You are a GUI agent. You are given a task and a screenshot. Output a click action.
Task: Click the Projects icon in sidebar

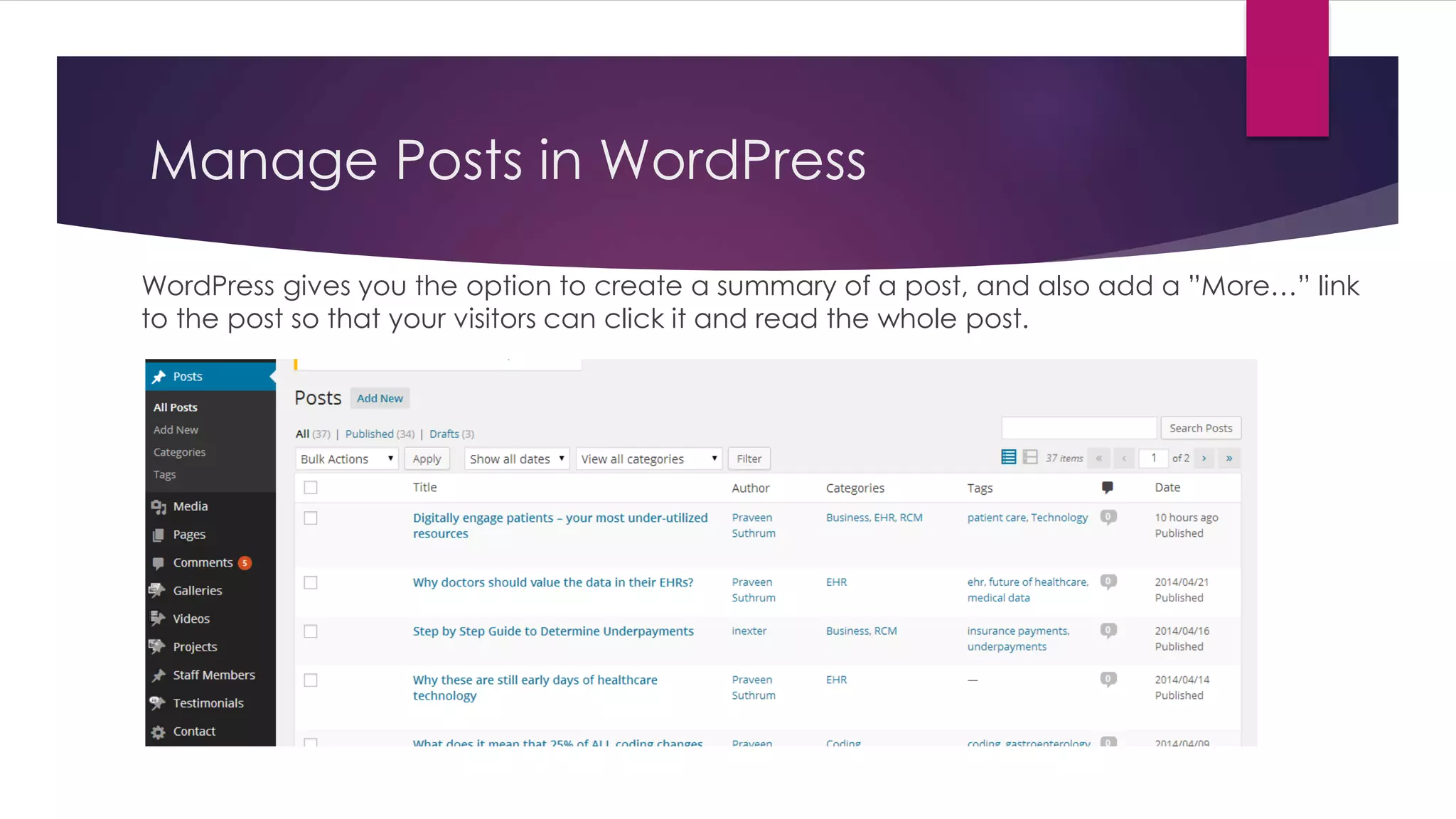157,647
